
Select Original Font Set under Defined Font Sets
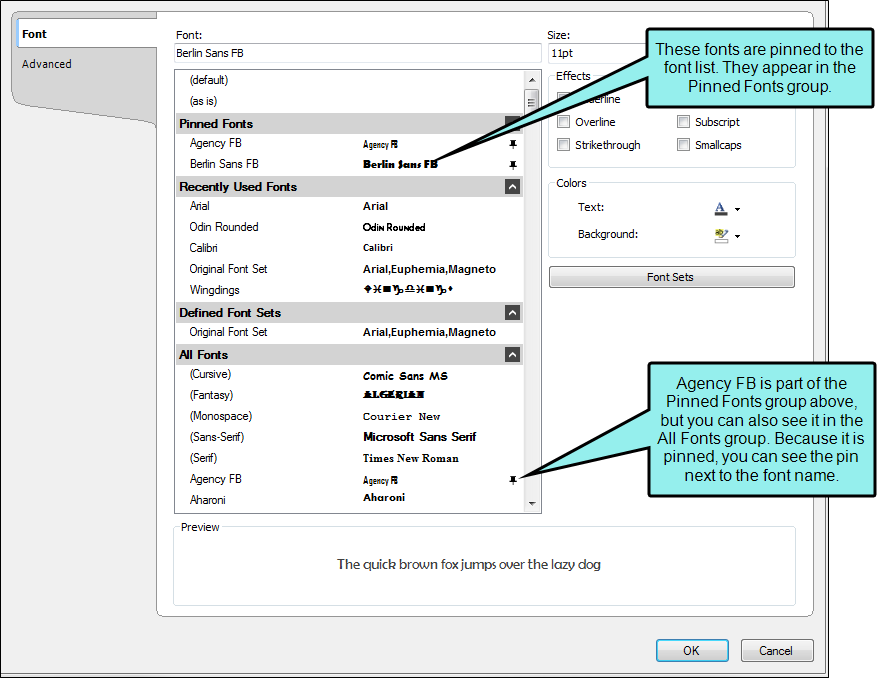(349, 332)
